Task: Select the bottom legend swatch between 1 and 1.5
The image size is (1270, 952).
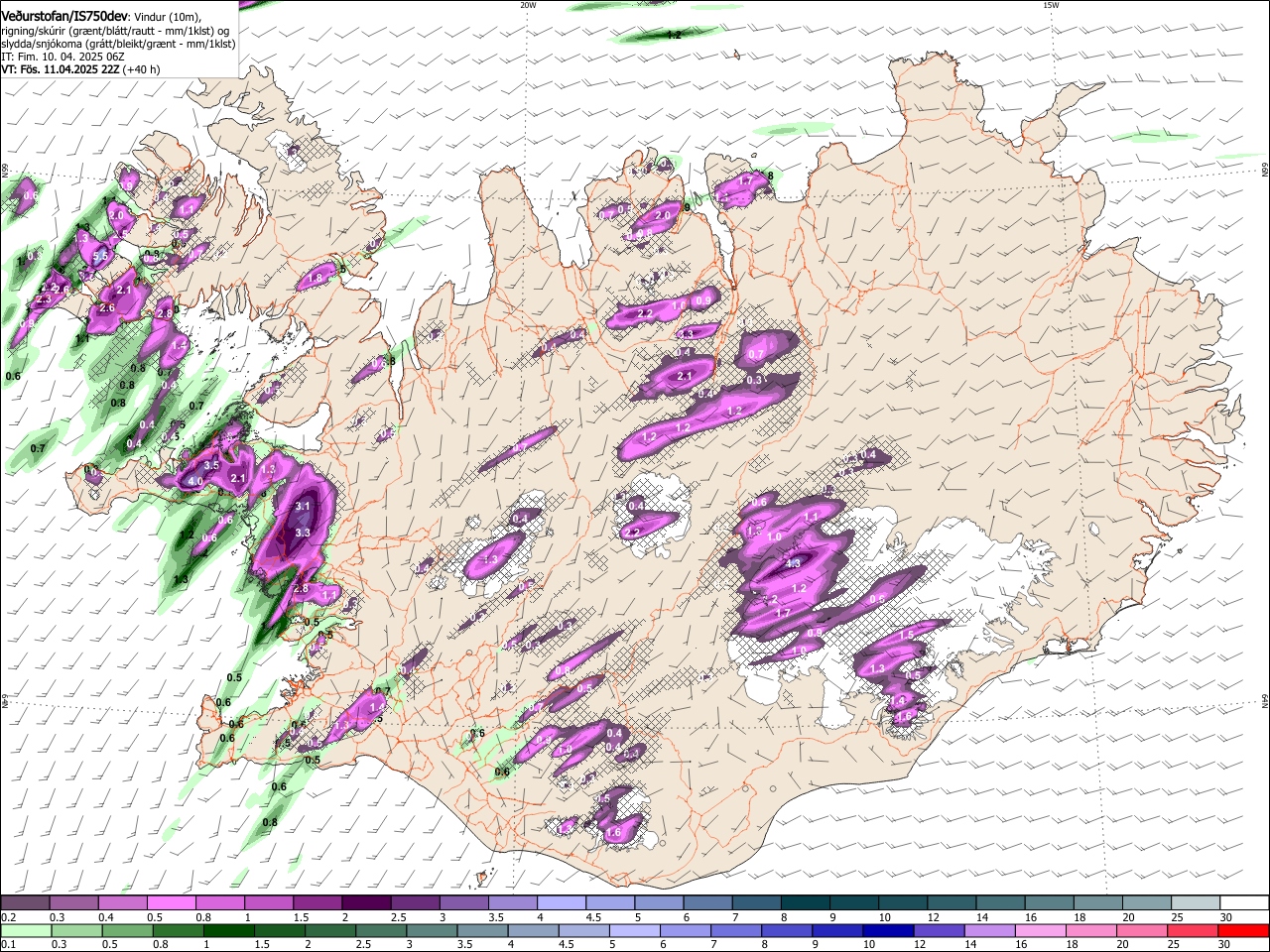Action: (x=229, y=930)
